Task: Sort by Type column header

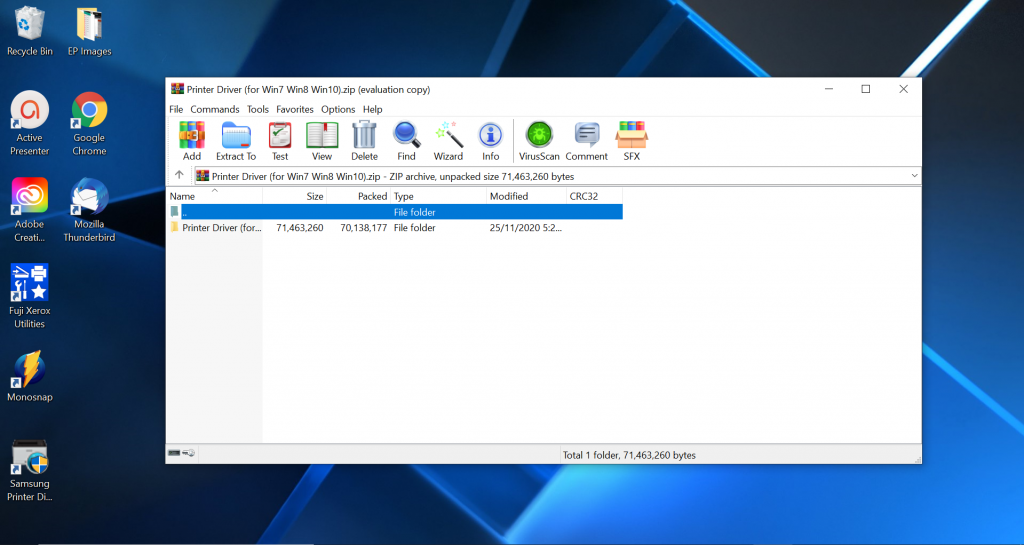Action: tap(438, 196)
